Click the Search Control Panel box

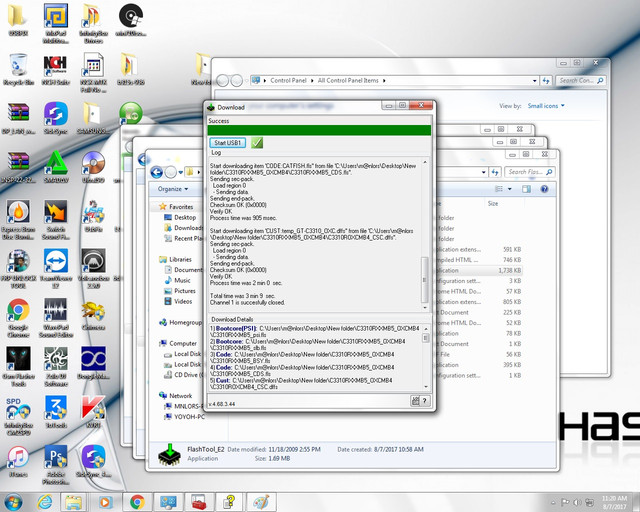pos(581,80)
